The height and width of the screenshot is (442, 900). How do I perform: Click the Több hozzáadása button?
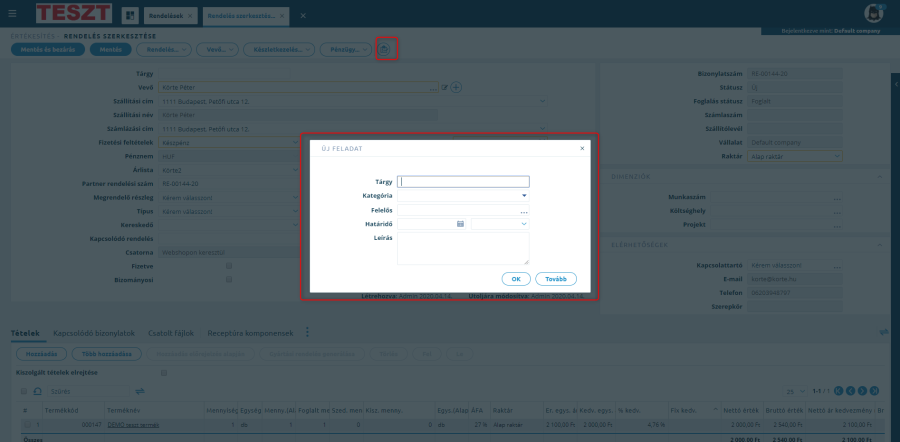pos(107,354)
